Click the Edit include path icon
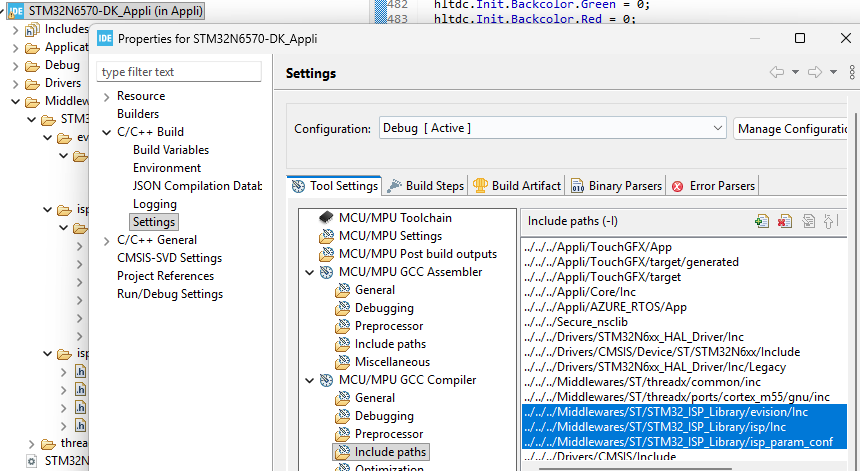 pyautogui.click(x=808, y=221)
